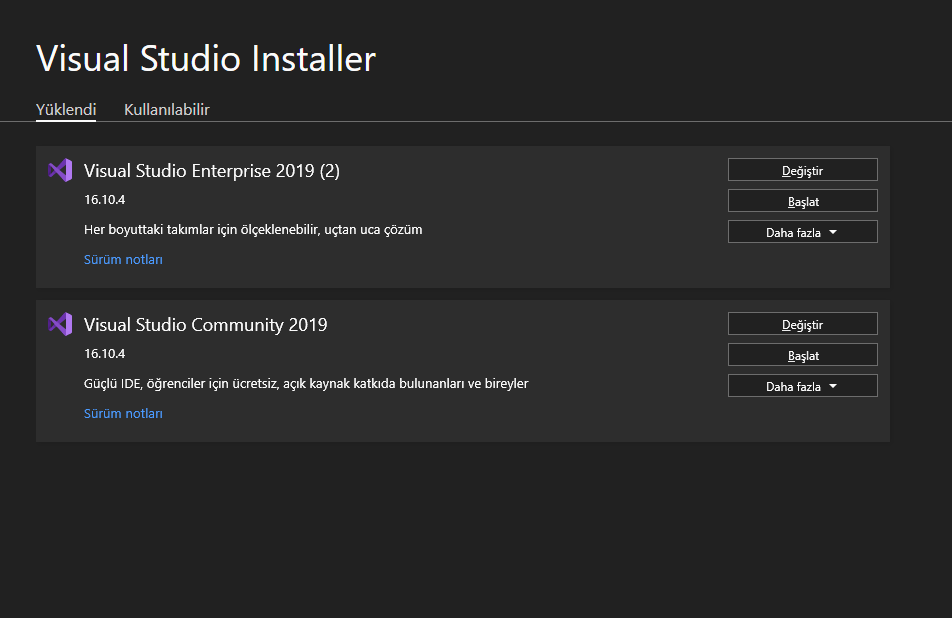Image resolution: width=952 pixels, height=618 pixels.
Task: Open Sürüm notları link for Enterprise 2019
Action: (x=123, y=260)
